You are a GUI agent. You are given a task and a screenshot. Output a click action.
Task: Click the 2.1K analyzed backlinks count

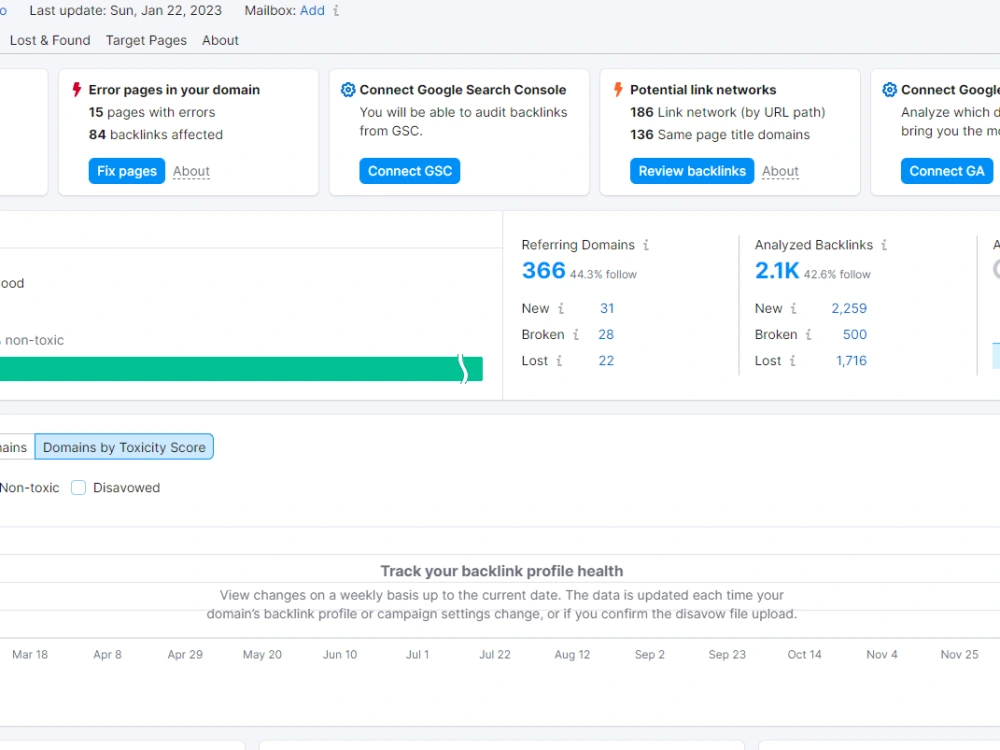point(777,270)
